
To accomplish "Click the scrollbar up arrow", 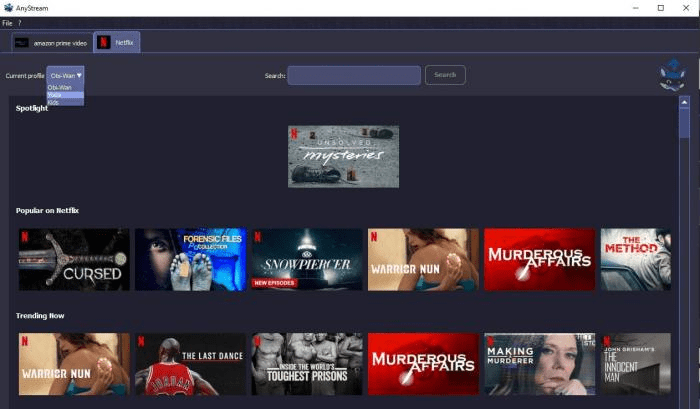I will (684, 102).
